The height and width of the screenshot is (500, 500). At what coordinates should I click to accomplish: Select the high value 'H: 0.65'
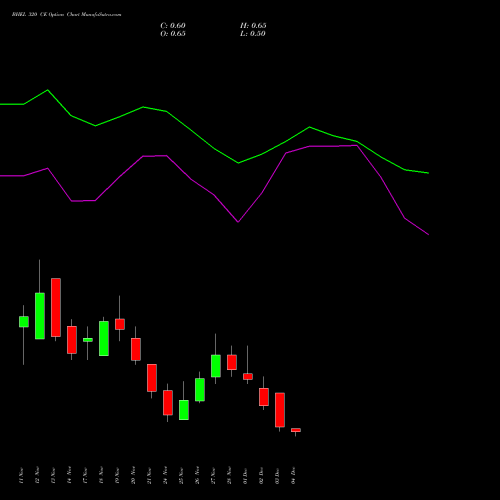point(253,26)
